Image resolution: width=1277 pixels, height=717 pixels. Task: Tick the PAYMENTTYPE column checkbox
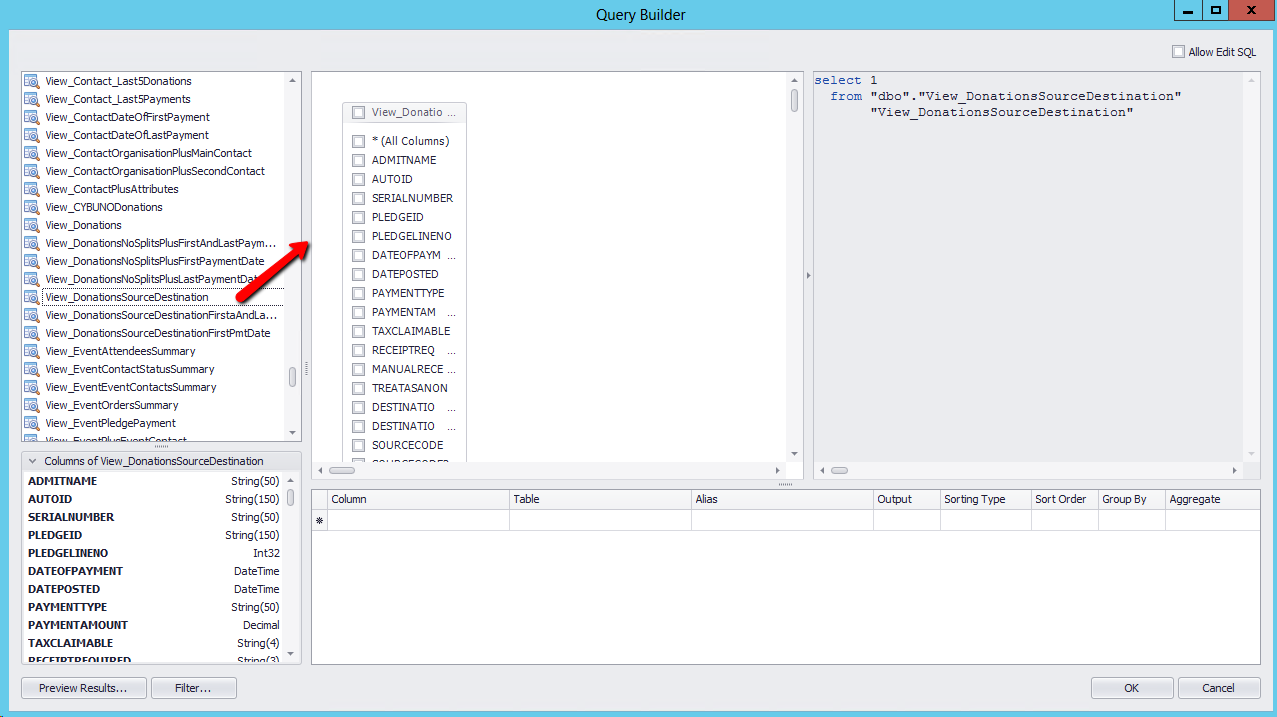(x=358, y=293)
